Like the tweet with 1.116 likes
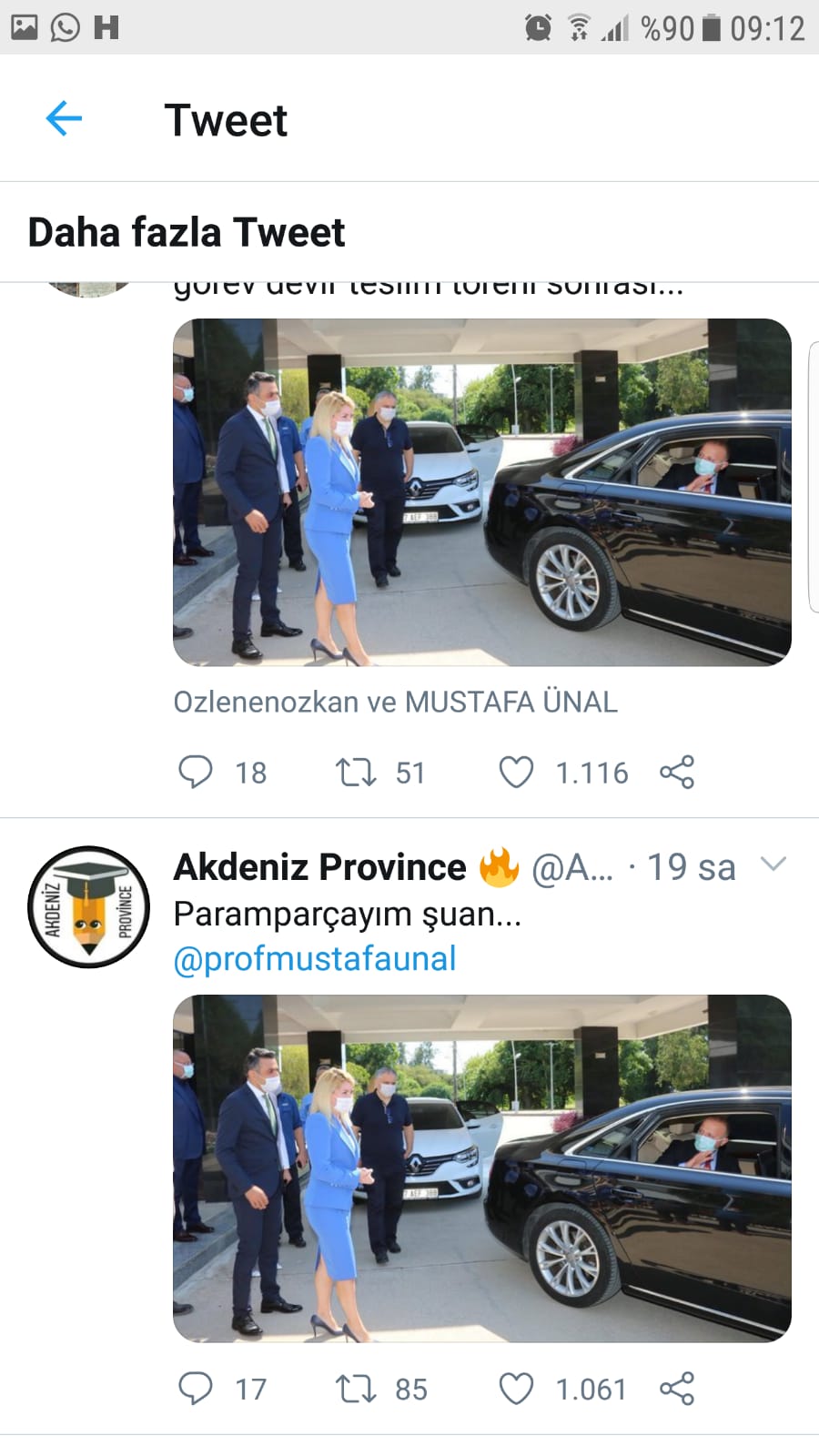This screenshot has height=1456, width=819. (x=516, y=773)
